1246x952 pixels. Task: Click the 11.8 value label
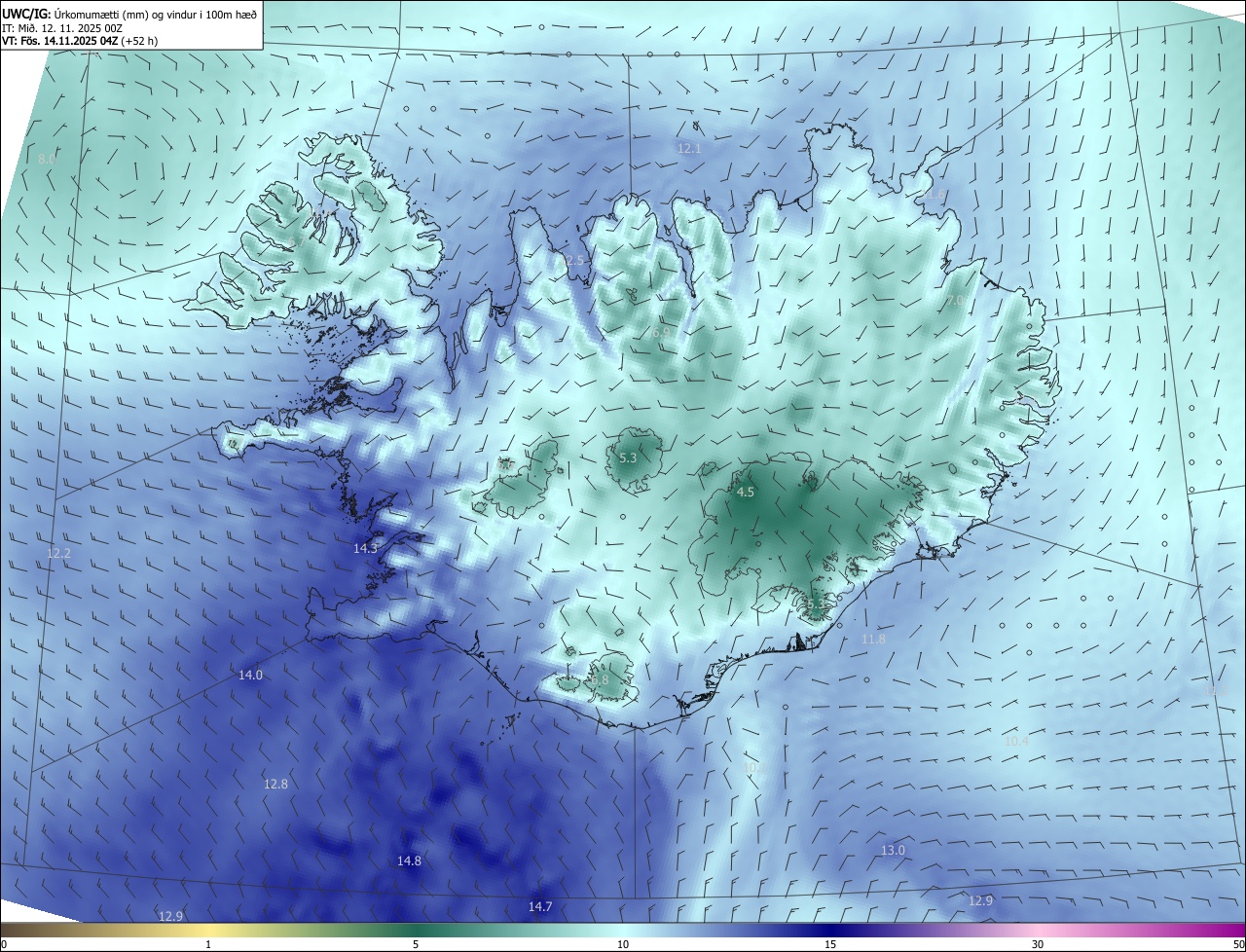pyautogui.click(x=874, y=640)
